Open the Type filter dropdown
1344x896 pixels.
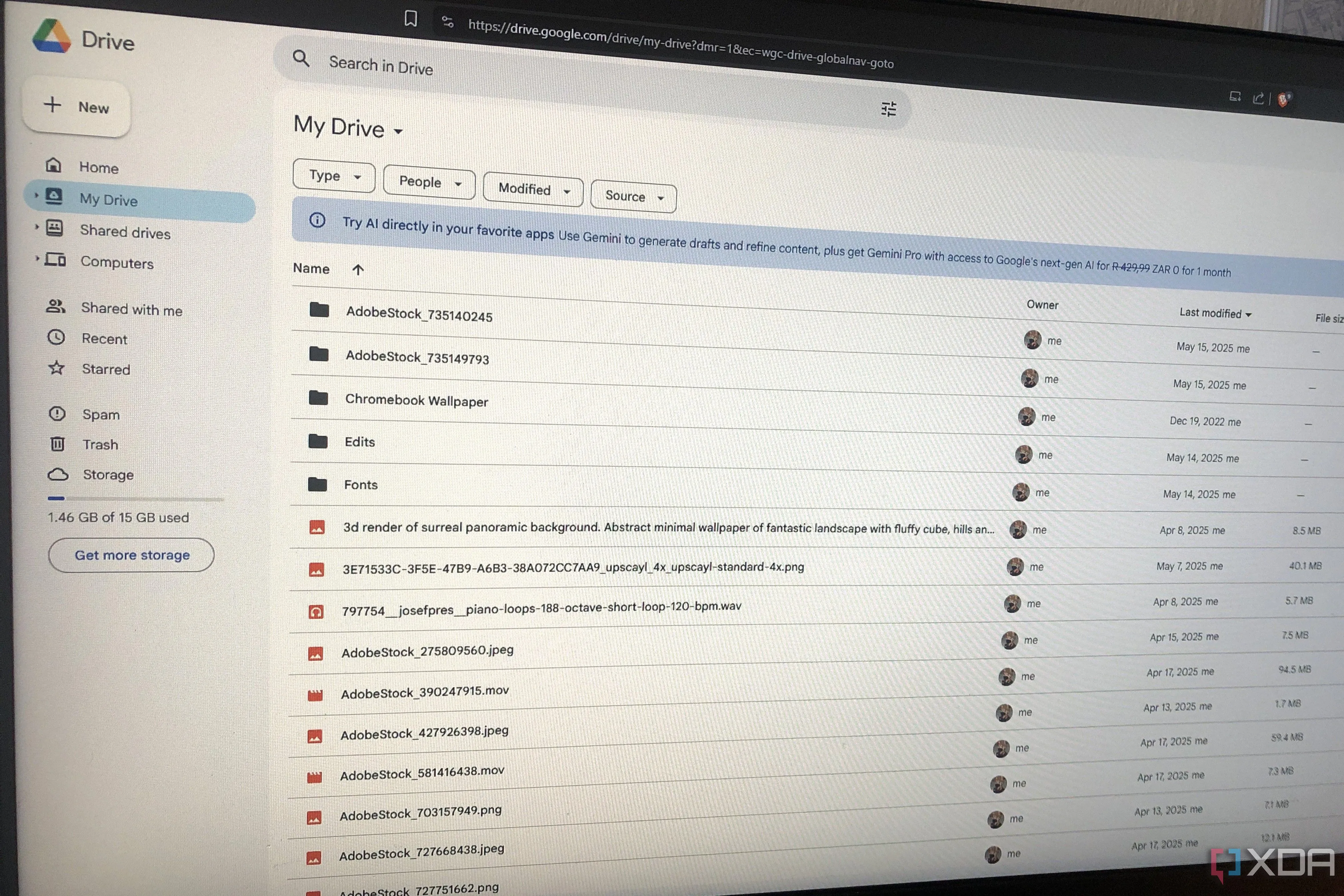[333, 176]
